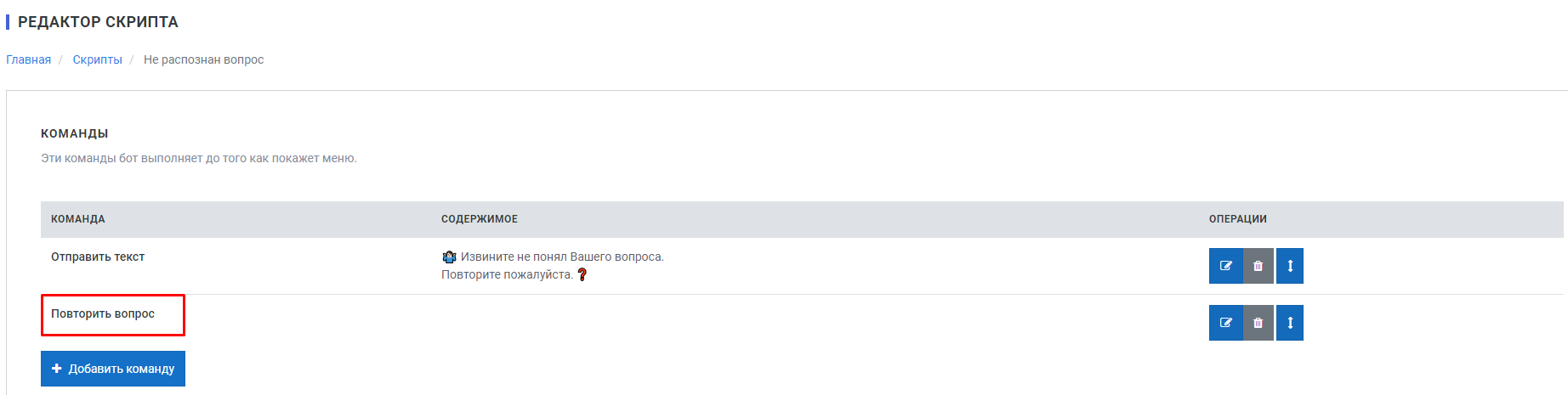Viewport: 1568px width, 395px height.
Task: Delete the "Повторить вопрос" command via trash icon
Action: coord(1258,323)
